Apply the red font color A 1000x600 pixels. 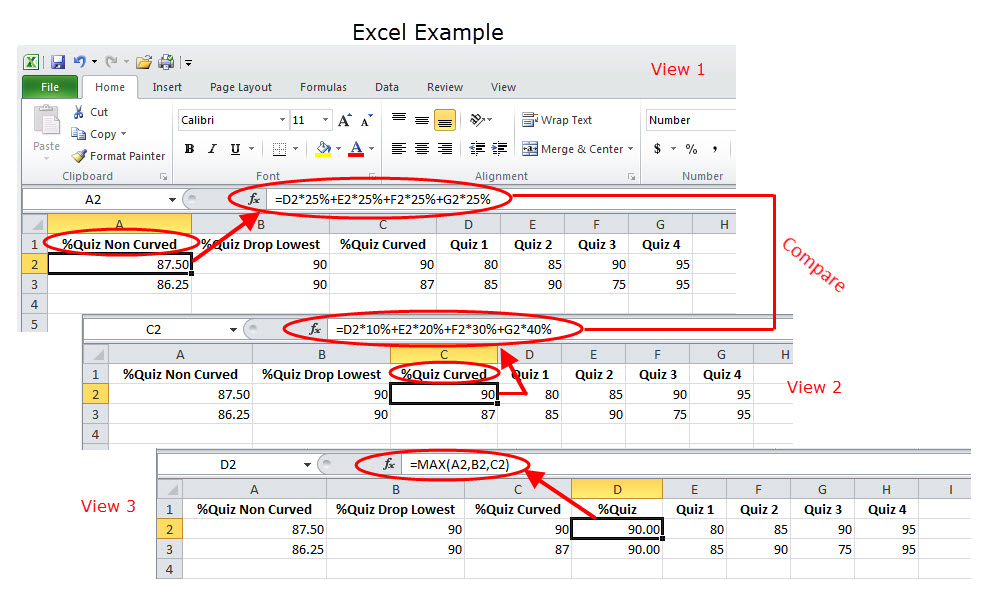pyautogui.click(x=357, y=149)
